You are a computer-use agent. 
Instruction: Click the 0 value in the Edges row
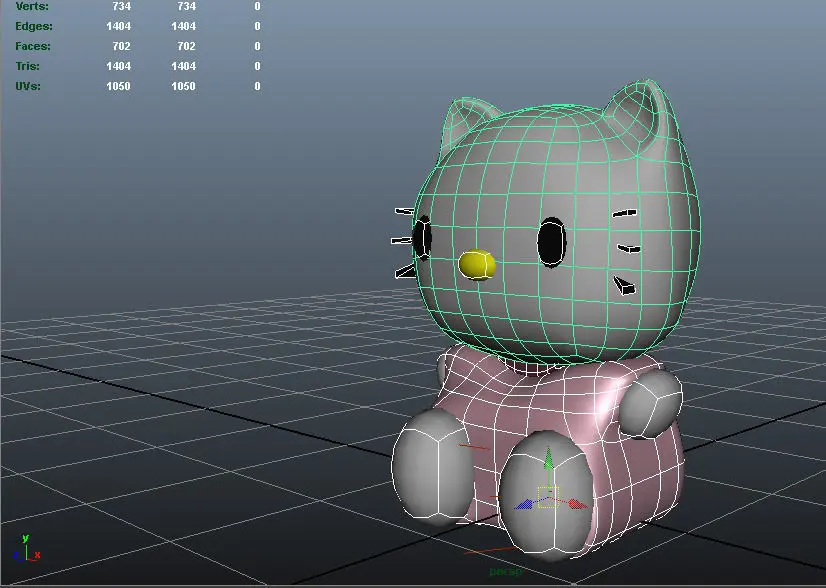(x=257, y=26)
